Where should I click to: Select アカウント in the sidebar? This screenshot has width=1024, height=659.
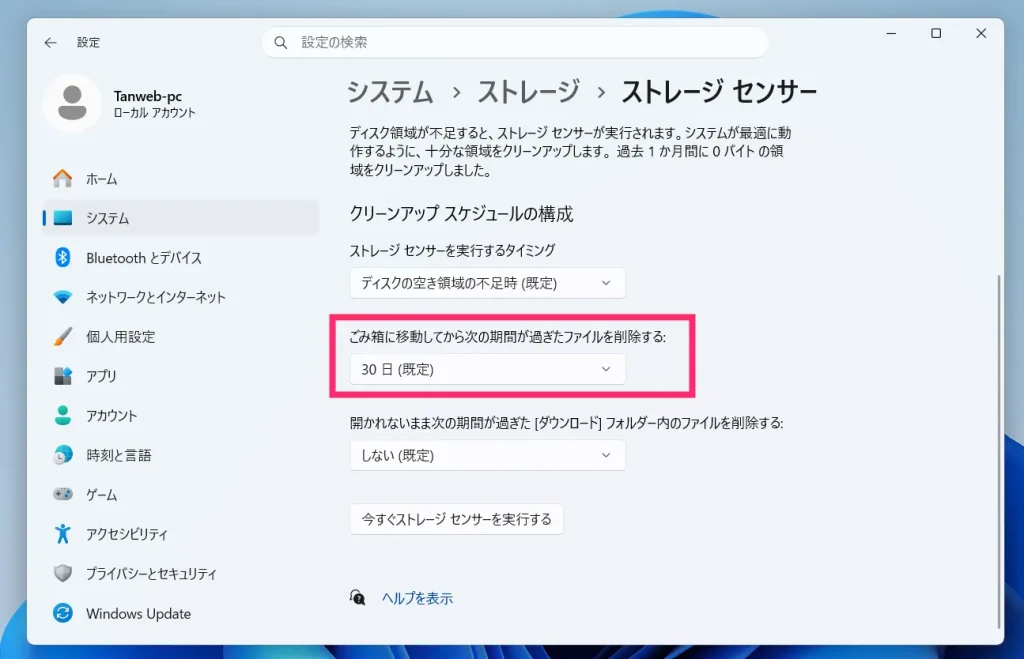[180, 415]
